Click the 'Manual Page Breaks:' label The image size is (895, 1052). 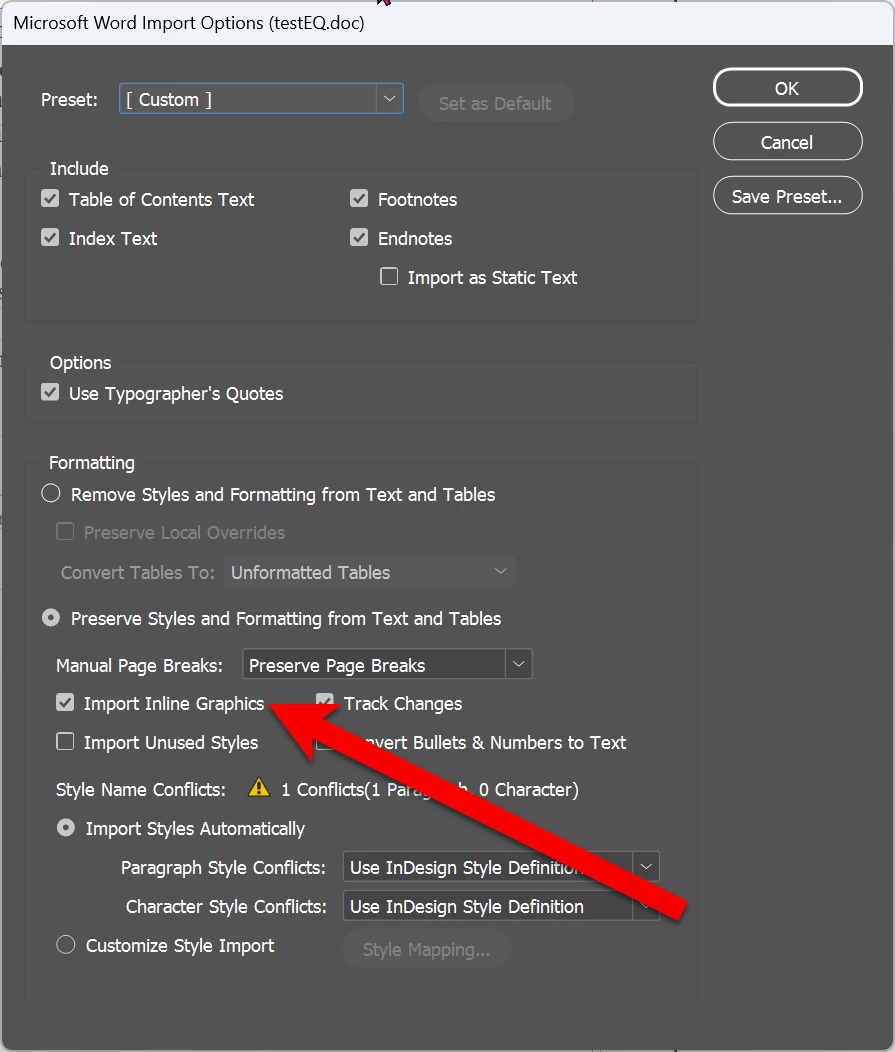point(140,666)
